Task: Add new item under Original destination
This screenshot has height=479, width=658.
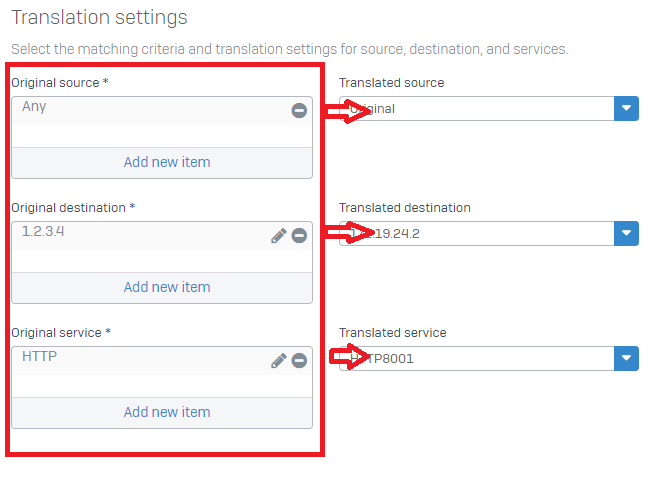Action: pyautogui.click(x=167, y=287)
